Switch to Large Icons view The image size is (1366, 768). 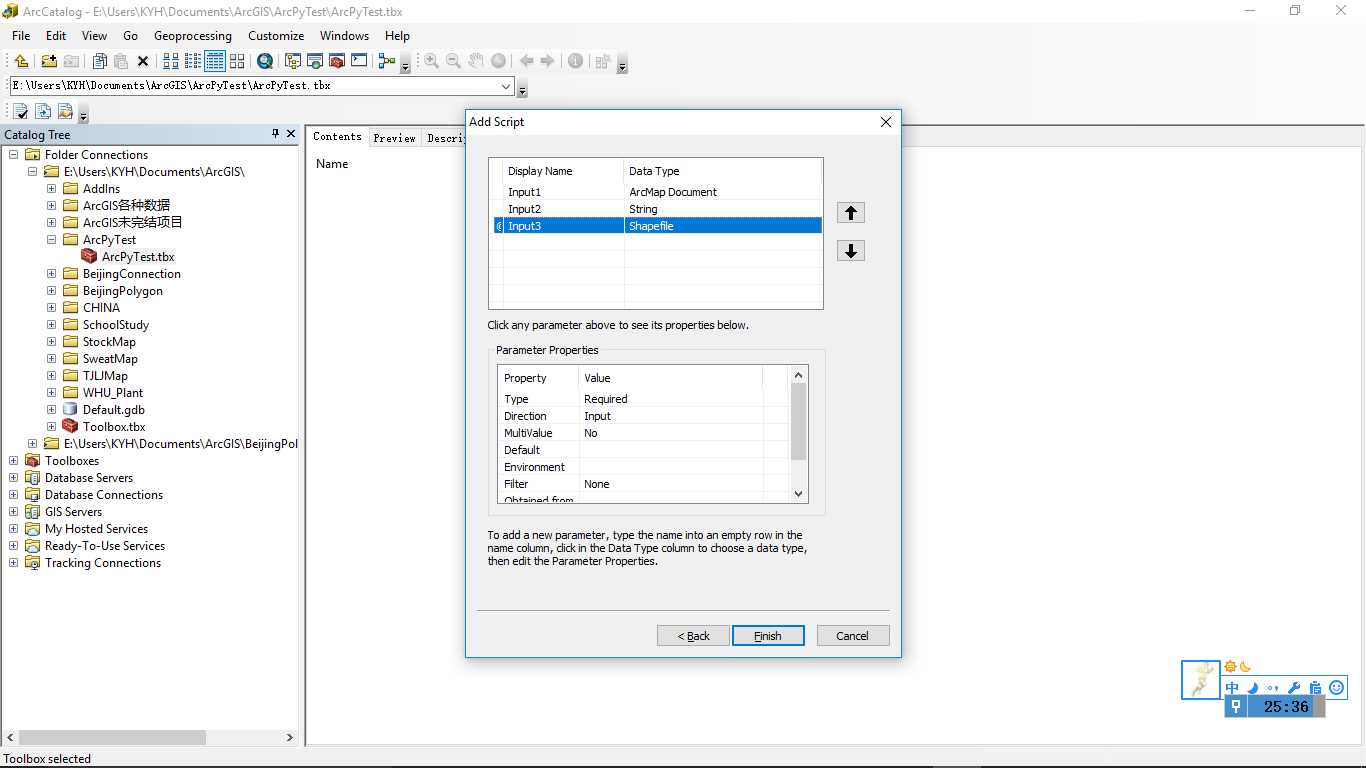point(171,61)
